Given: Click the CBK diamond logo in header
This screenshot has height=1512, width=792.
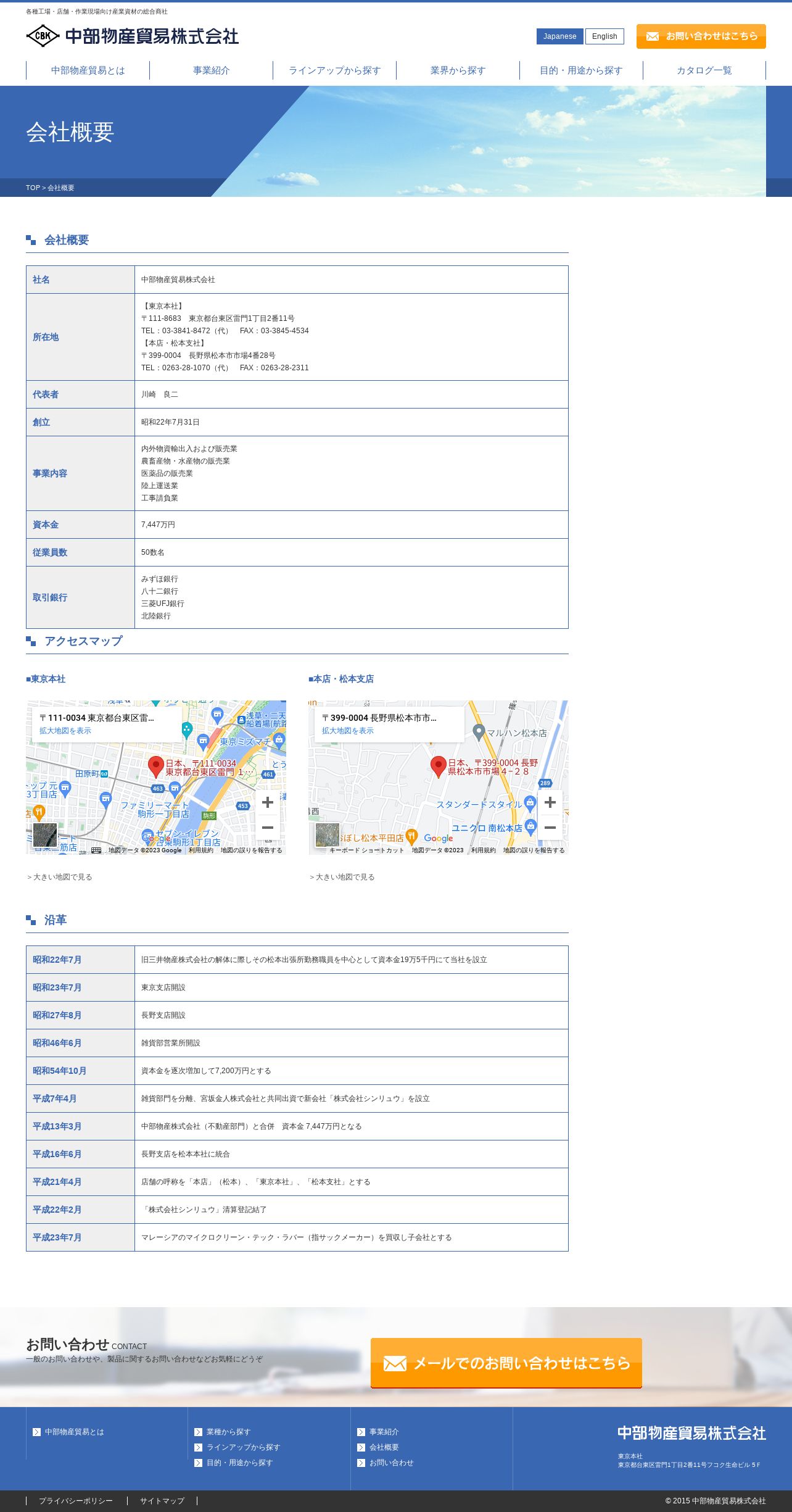Looking at the screenshot, I should tap(43, 36).
